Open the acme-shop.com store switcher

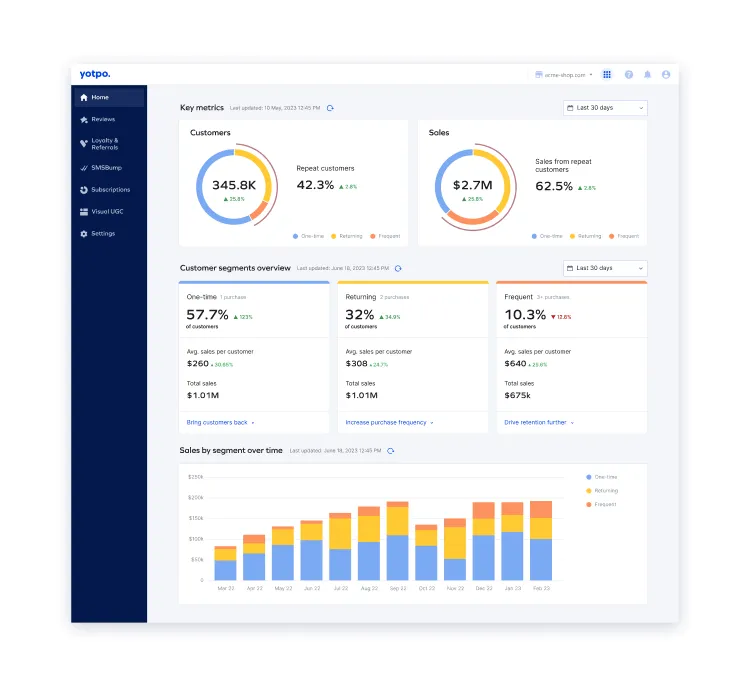564,75
